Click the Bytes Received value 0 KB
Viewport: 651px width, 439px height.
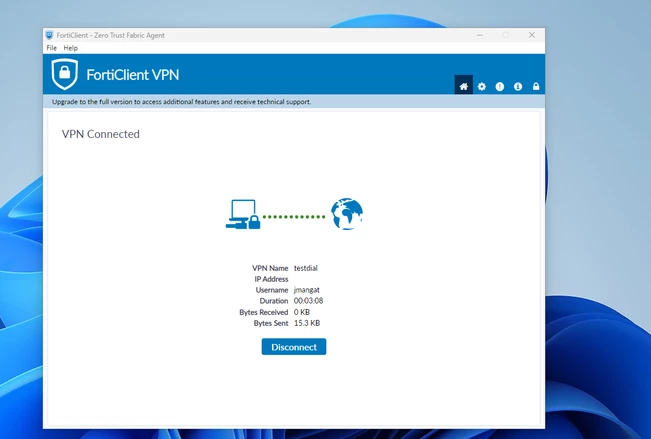302,312
